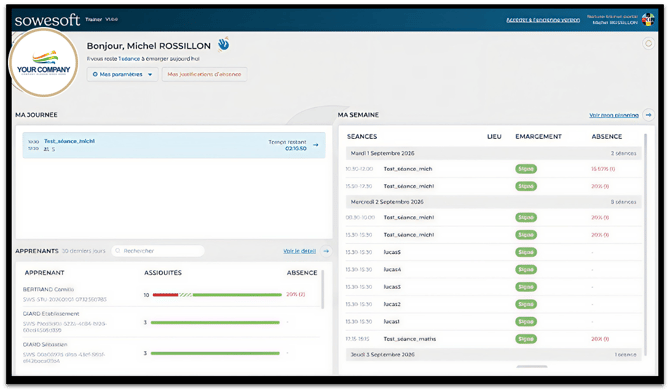Click Signé badge for 10:30 Test_séance_mich
This screenshot has width=670, height=392.
point(526,169)
